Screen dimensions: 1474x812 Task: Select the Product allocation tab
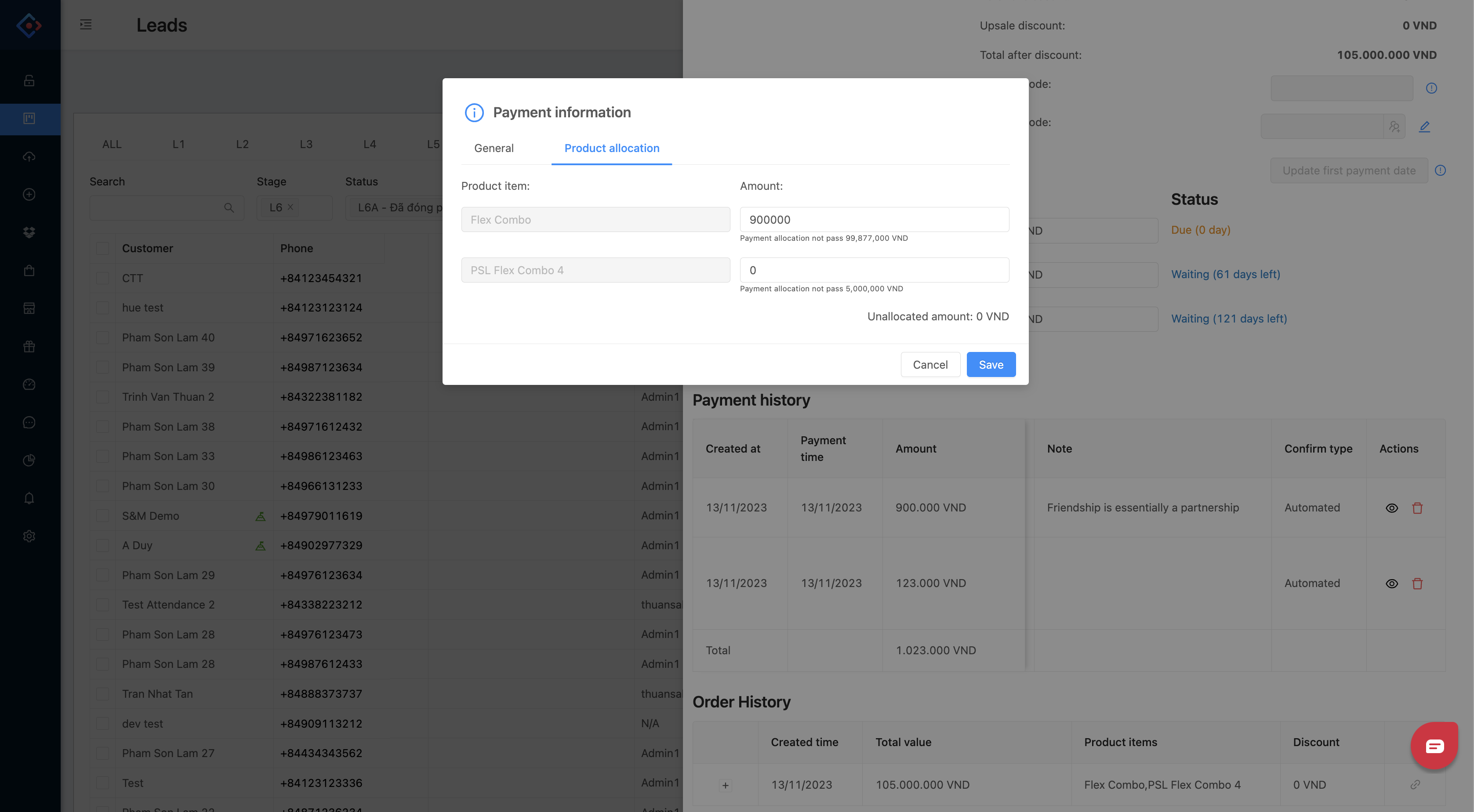[611, 148]
